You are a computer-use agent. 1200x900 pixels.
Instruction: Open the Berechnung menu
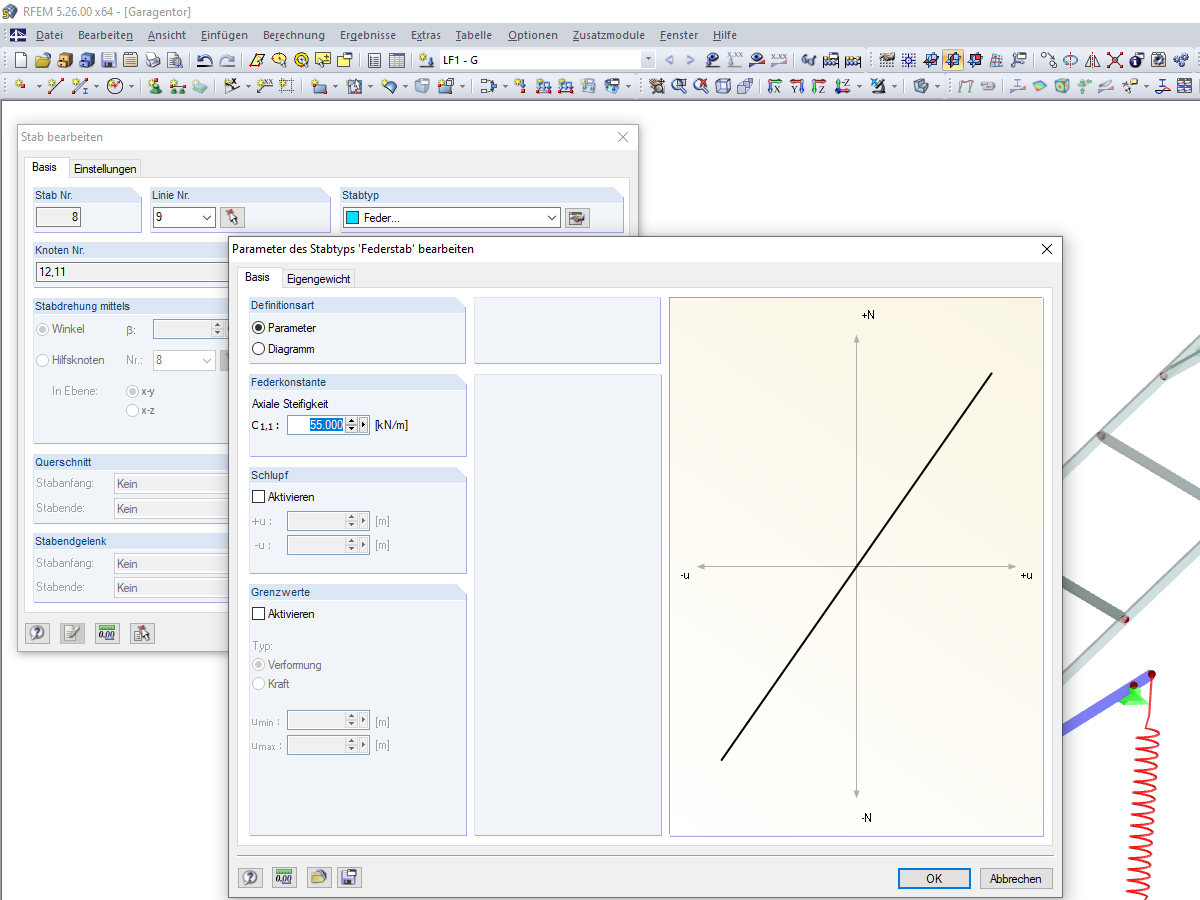point(292,35)
